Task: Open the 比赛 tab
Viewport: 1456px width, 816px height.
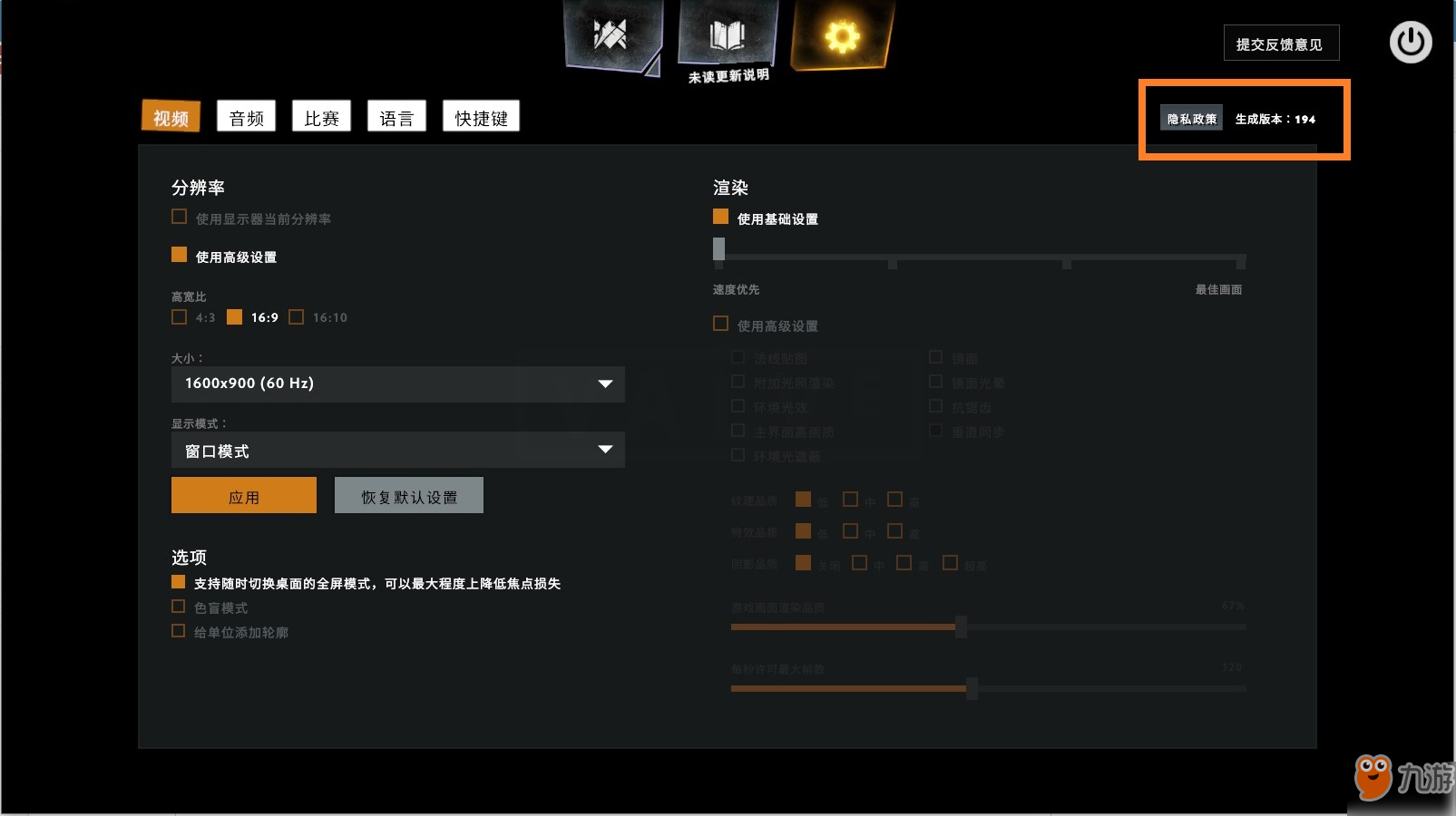Action: coord(321,118)
